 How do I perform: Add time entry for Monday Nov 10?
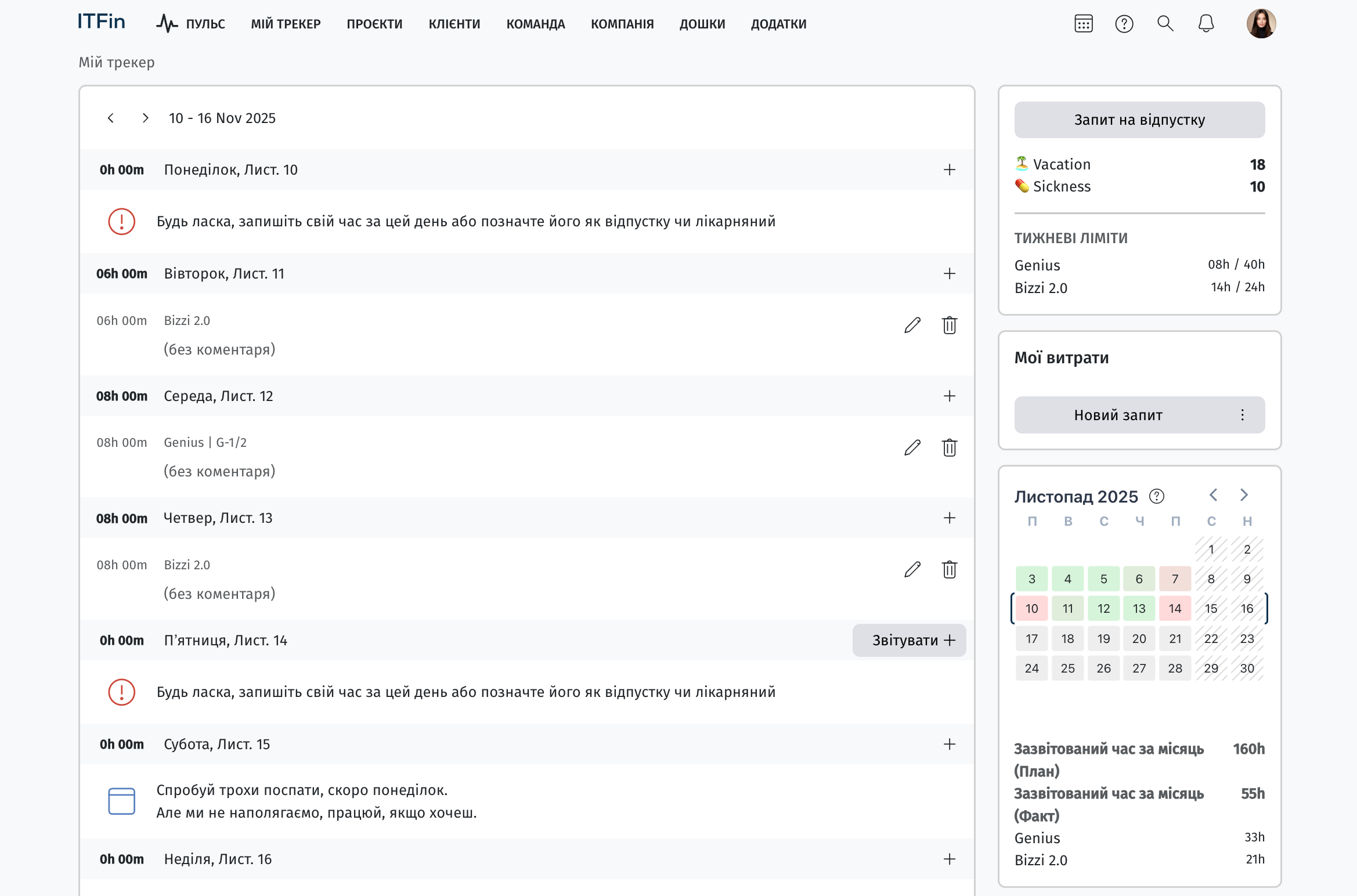950,169
